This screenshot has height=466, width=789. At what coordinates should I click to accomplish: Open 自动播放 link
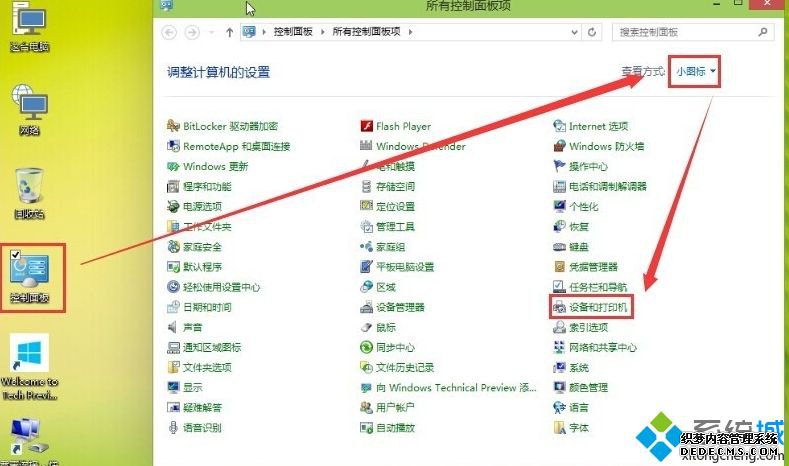(396, 428)
